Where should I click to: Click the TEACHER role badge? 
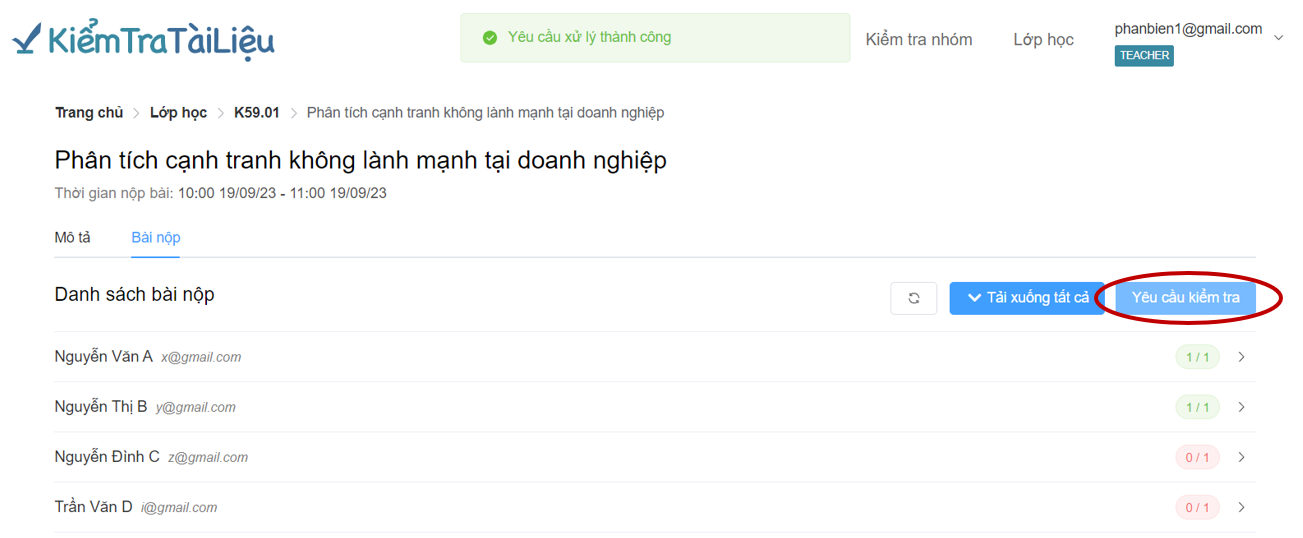tap(1144, 56)
